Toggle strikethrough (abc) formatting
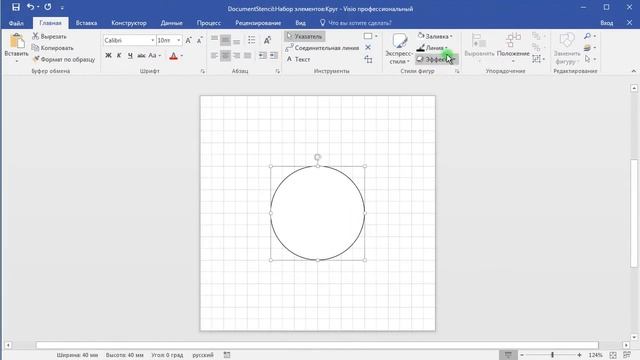 click(141, 56)
